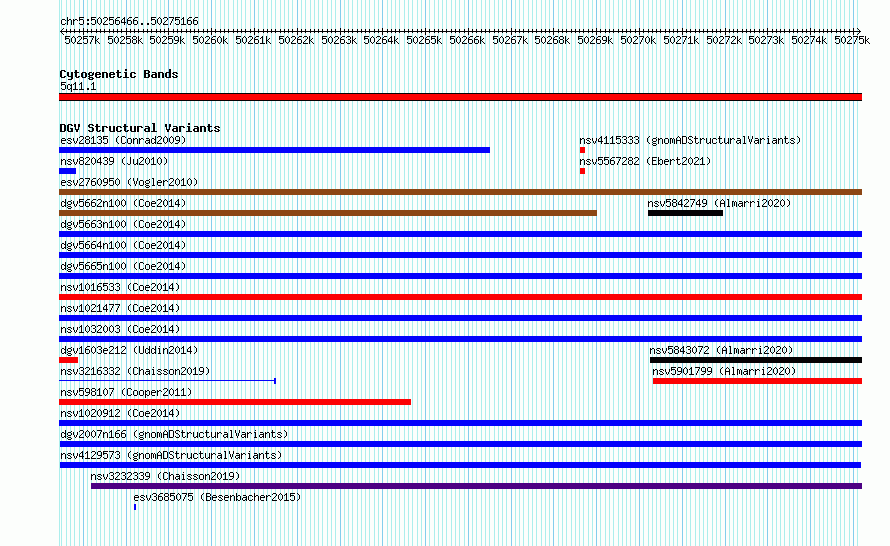Click the chr5:50256466..50275166 region label
The image size is (890, 546).
(129, 22)
